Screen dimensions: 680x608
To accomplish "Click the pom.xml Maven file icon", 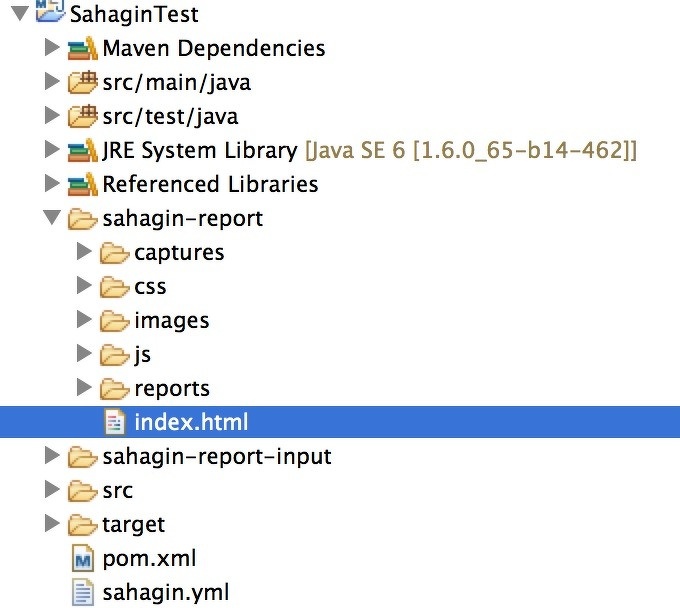I will click(82, 558).
